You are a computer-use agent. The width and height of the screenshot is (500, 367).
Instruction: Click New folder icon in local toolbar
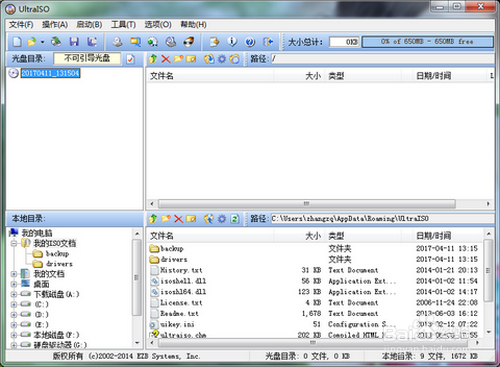(x=166, y=219)
